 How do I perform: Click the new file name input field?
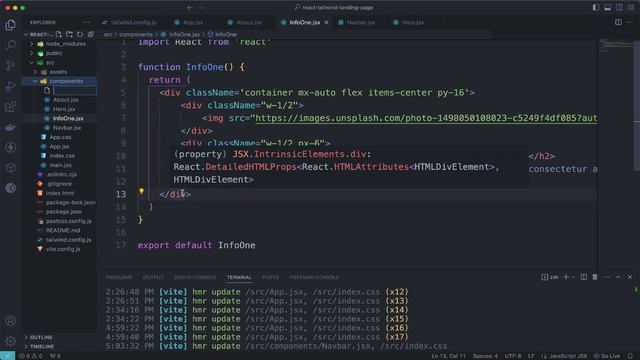pos(75,90)
